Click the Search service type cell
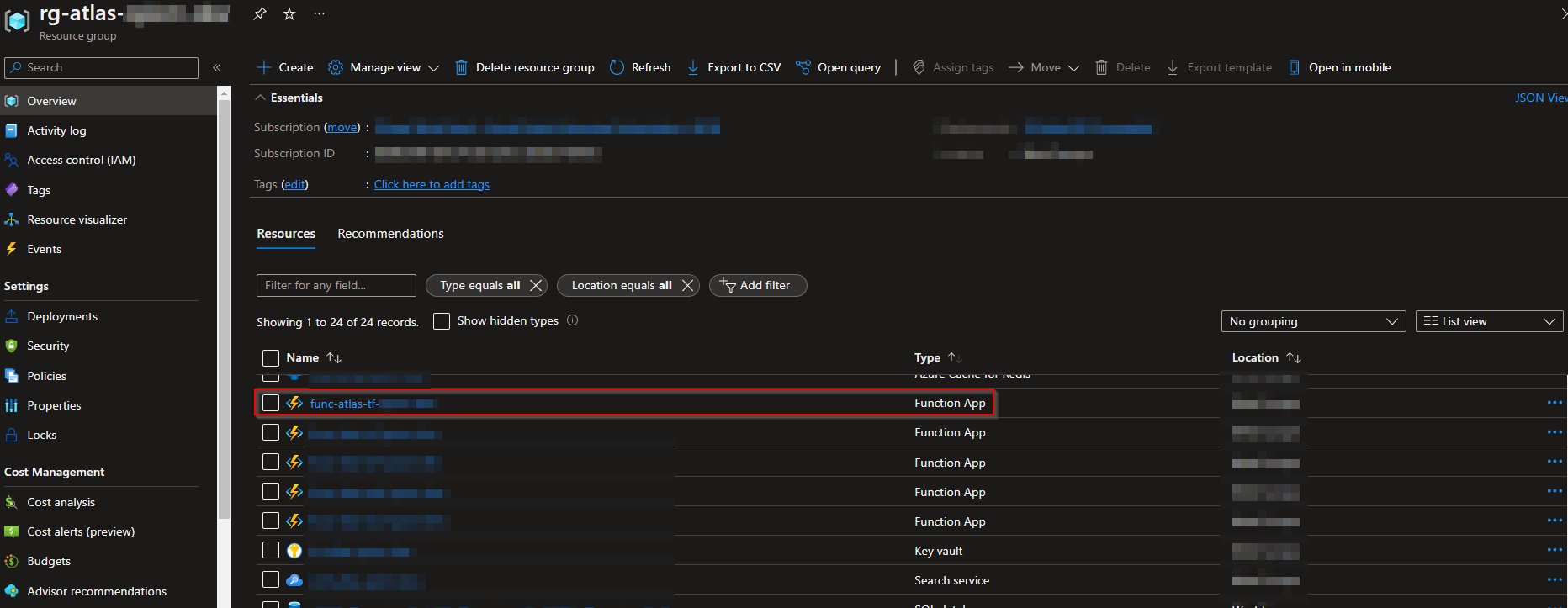This screenshot has width=1568, height=608. tap(951, 580)
